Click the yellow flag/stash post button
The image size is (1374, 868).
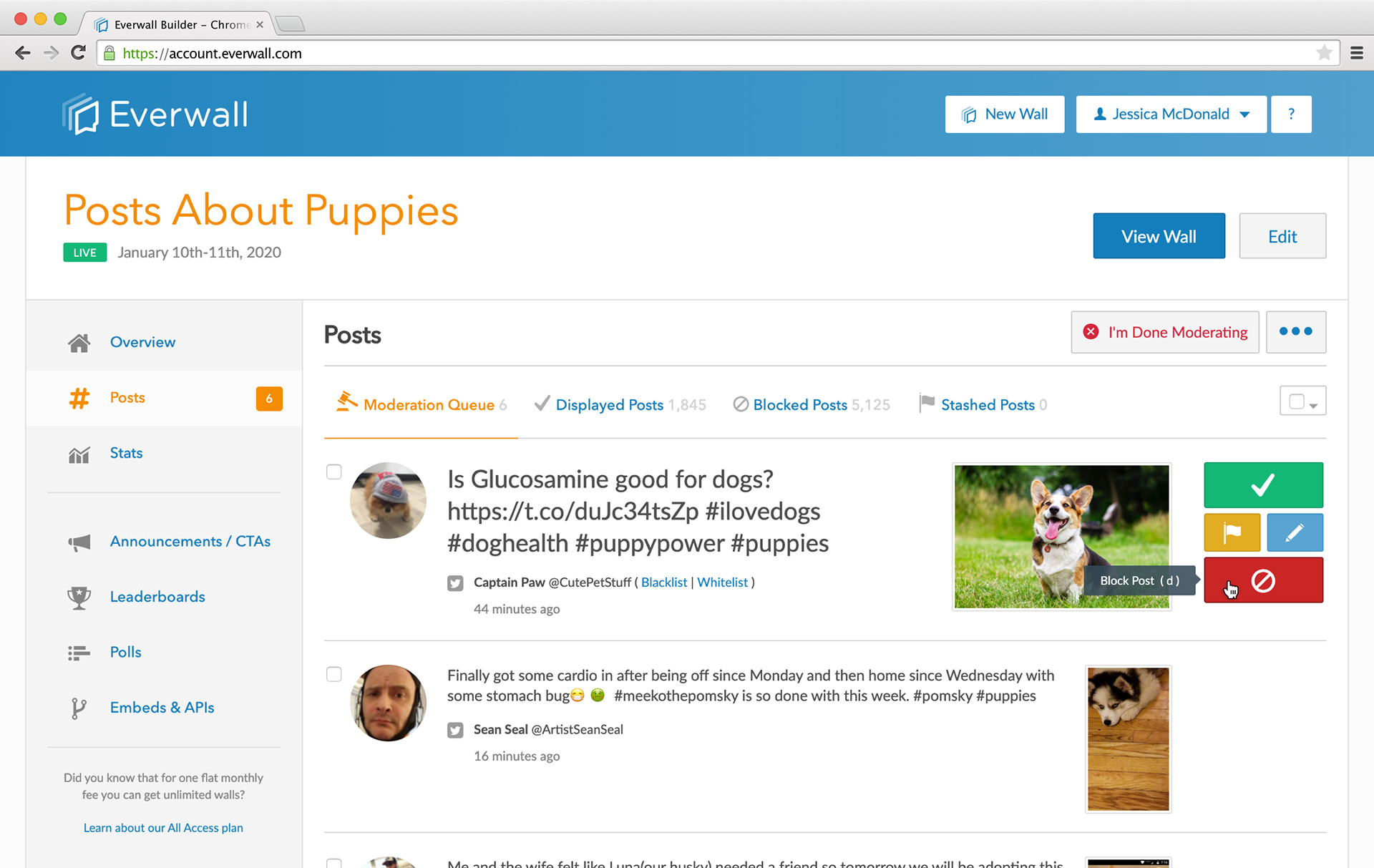click(x=1232, y=532)
